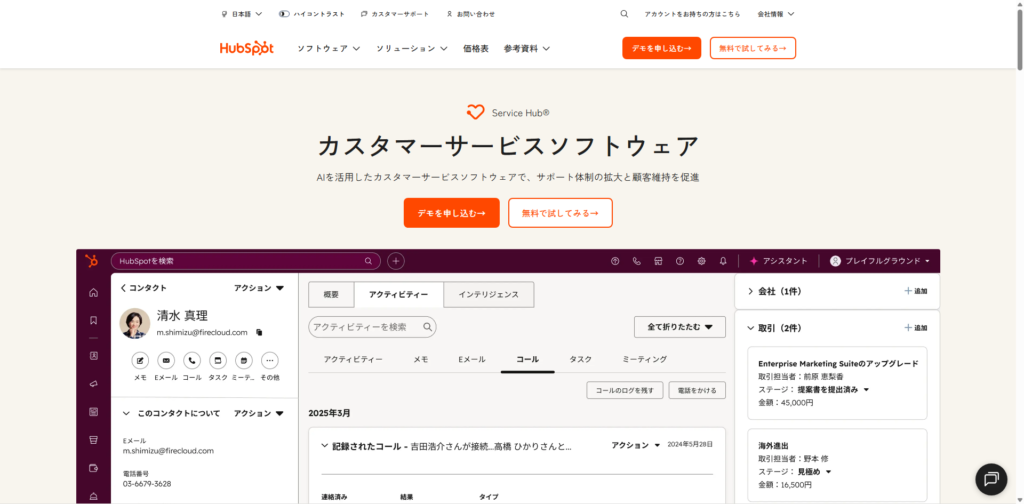1024x504 pixels.
Task: Open the カスタマーサポート link
Action: 395,14
